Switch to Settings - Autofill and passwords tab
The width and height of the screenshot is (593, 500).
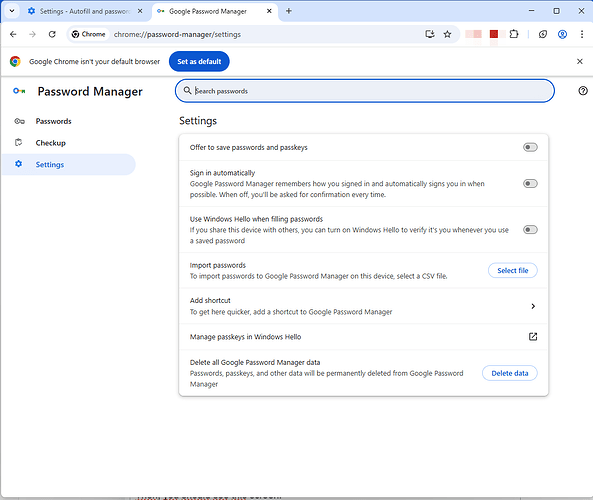pos(85,11)
